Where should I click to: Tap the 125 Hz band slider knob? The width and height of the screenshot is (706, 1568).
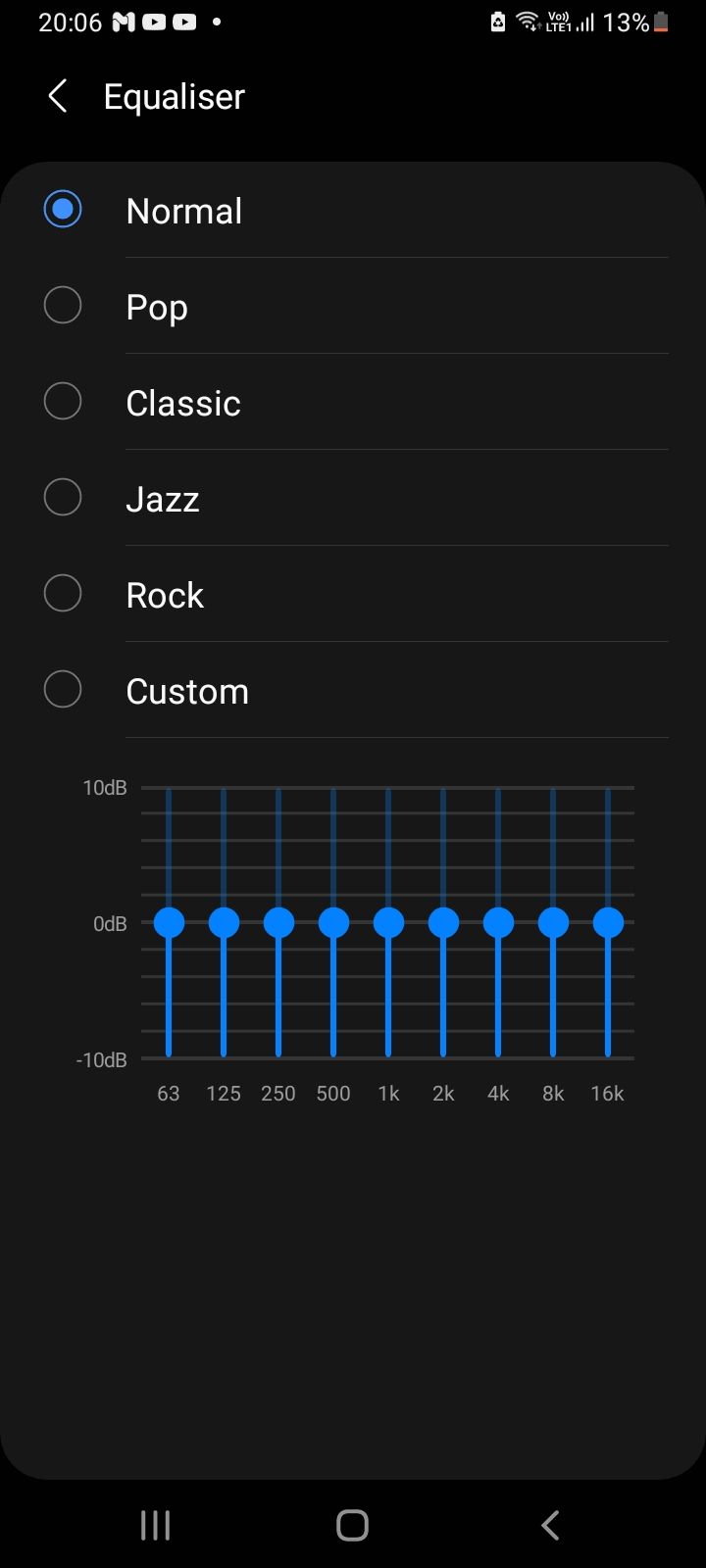point(224,922)
